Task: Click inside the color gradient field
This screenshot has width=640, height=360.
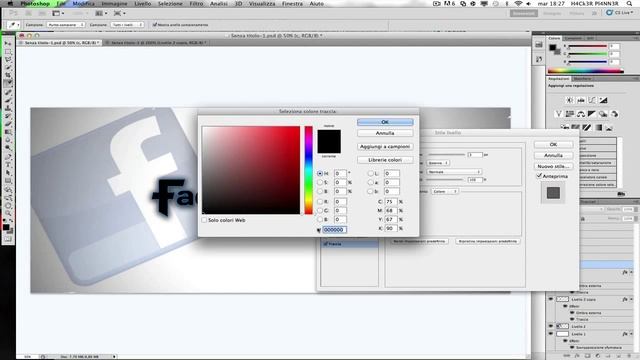Action: 251,170
